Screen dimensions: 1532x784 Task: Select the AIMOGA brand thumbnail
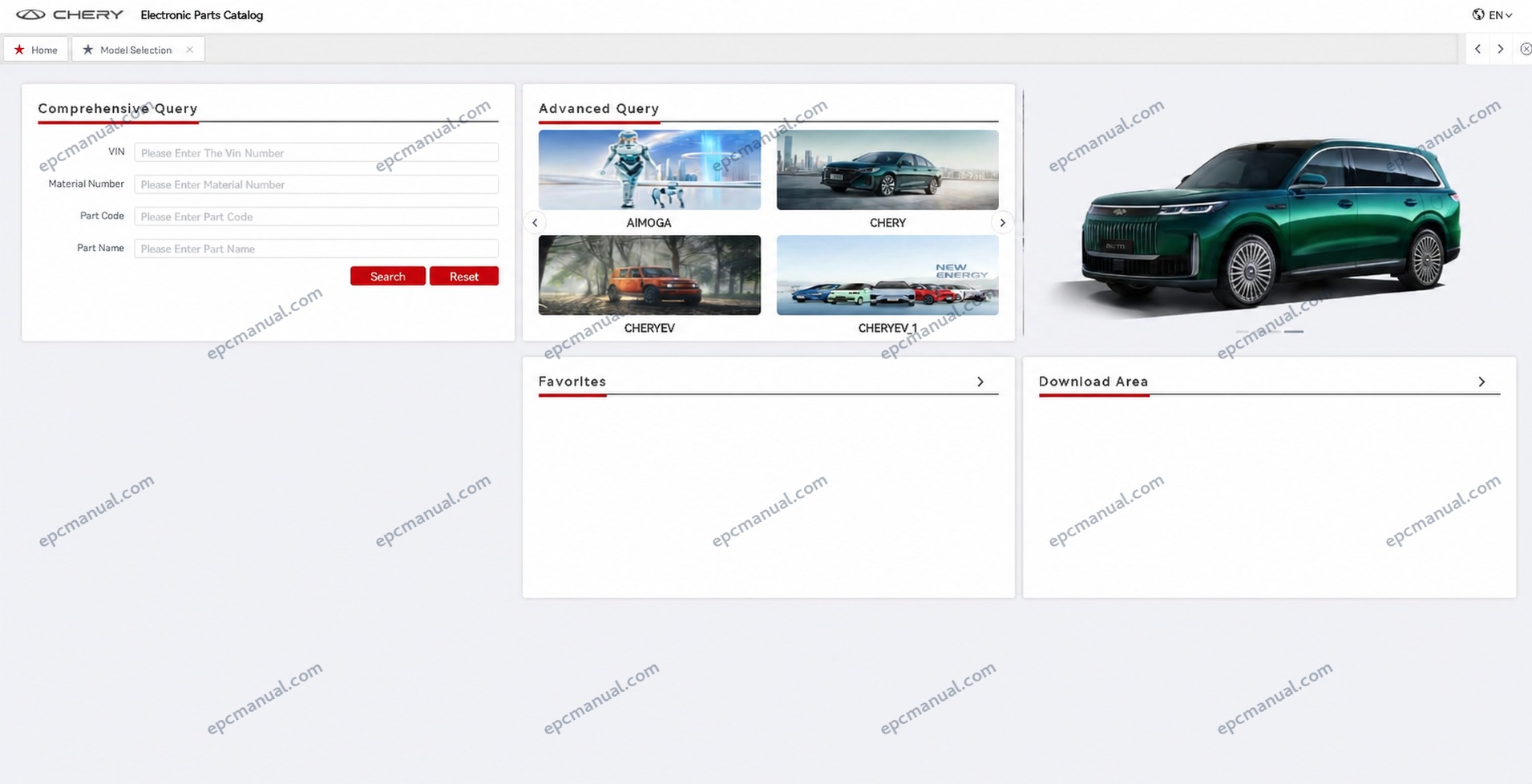click(649, 170)
